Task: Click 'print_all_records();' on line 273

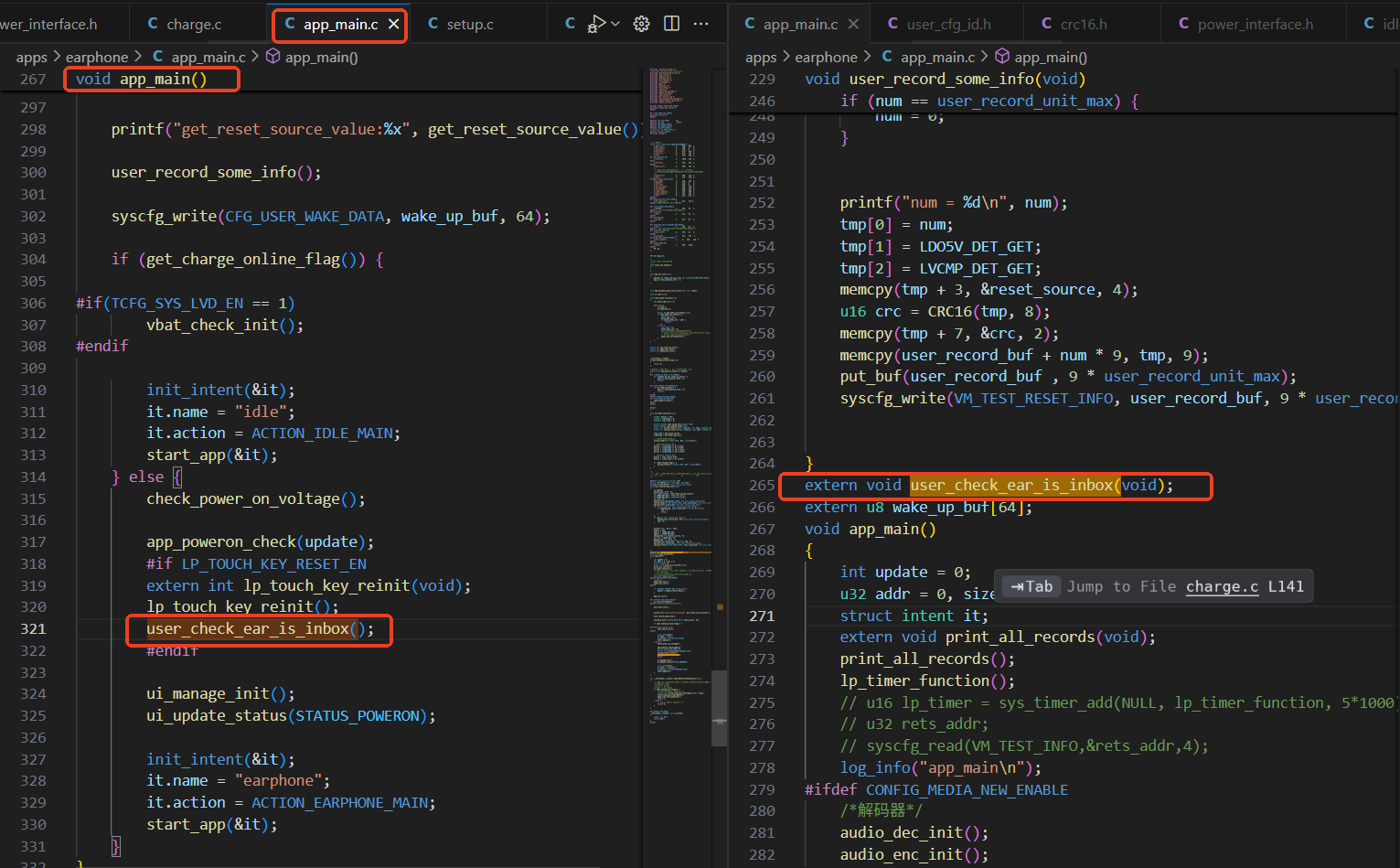Action: [927, 659]
